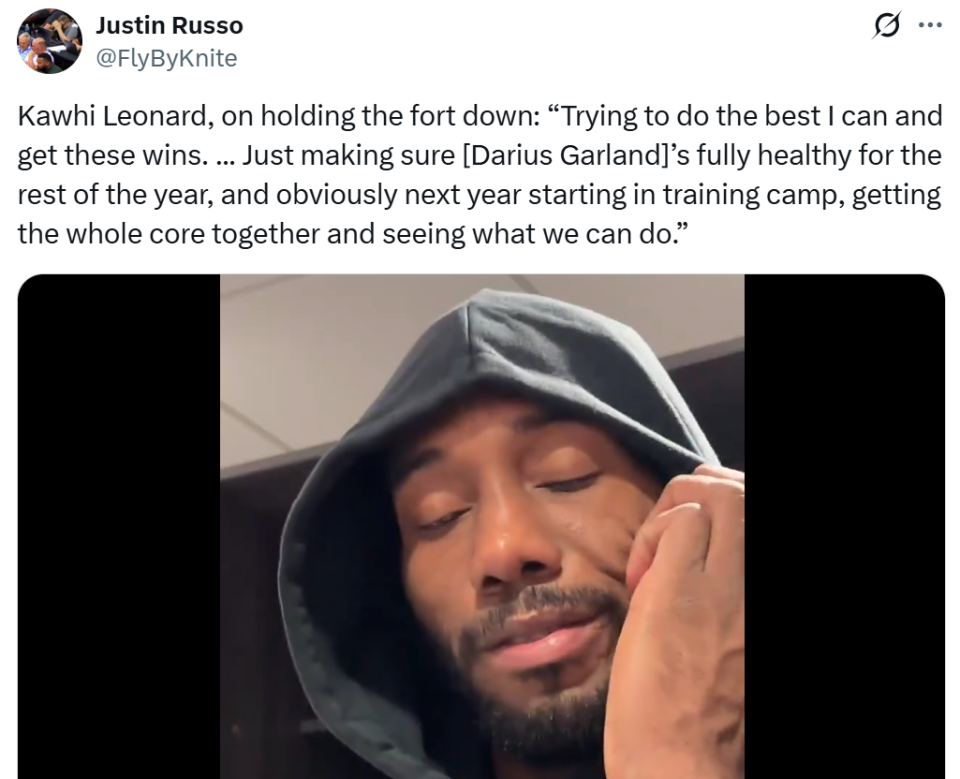Click the left black letterbox of video

click(119, 527)
